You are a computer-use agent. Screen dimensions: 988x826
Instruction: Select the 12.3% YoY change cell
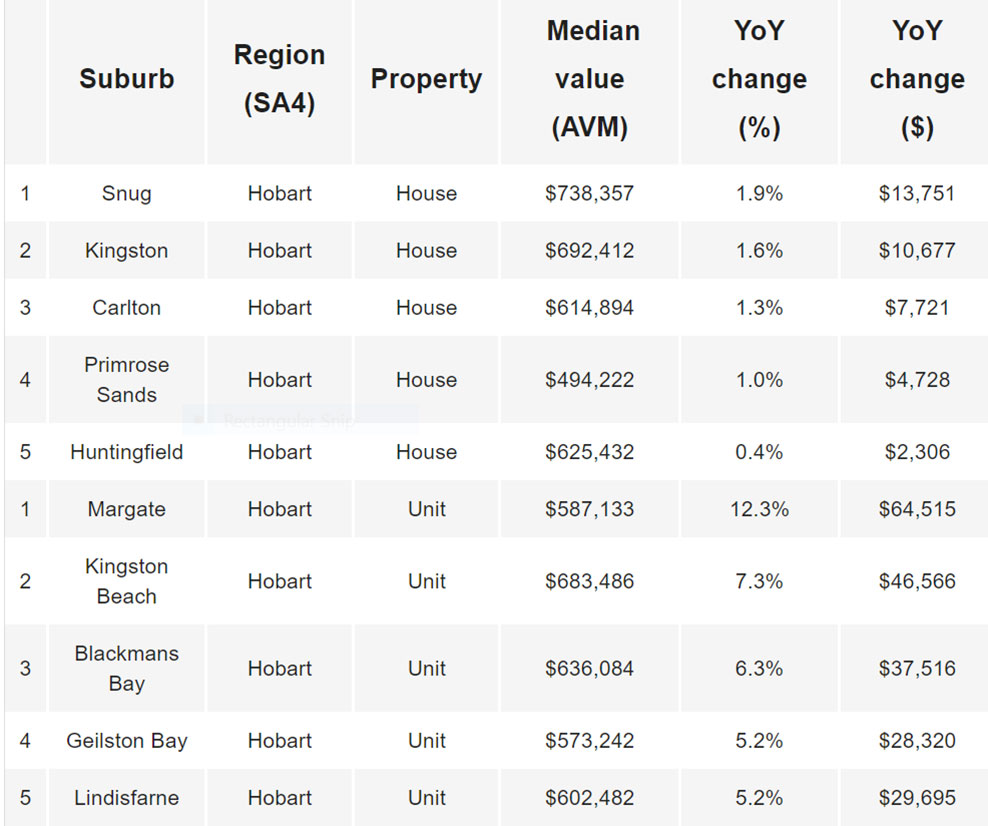pos(759,509)
